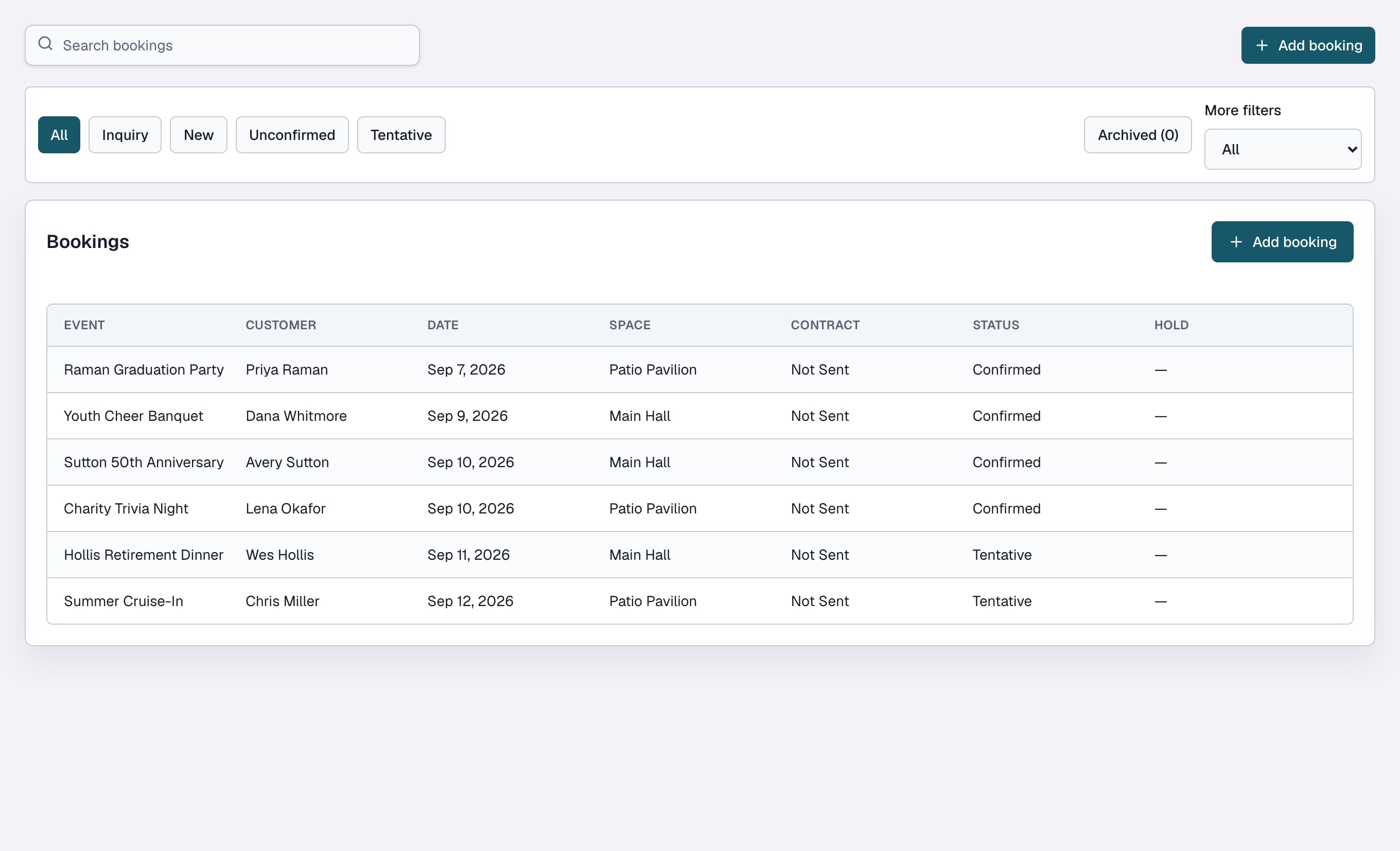The width and height of the screenshot is (1400, 851).
Task: Click the date Sep 12, 2026
Action: (x=470, y=601)
